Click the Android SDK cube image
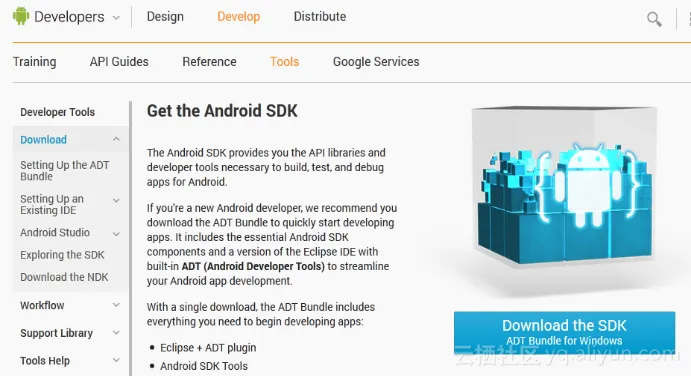The image size is (691, 376). [x=565, y=187]
